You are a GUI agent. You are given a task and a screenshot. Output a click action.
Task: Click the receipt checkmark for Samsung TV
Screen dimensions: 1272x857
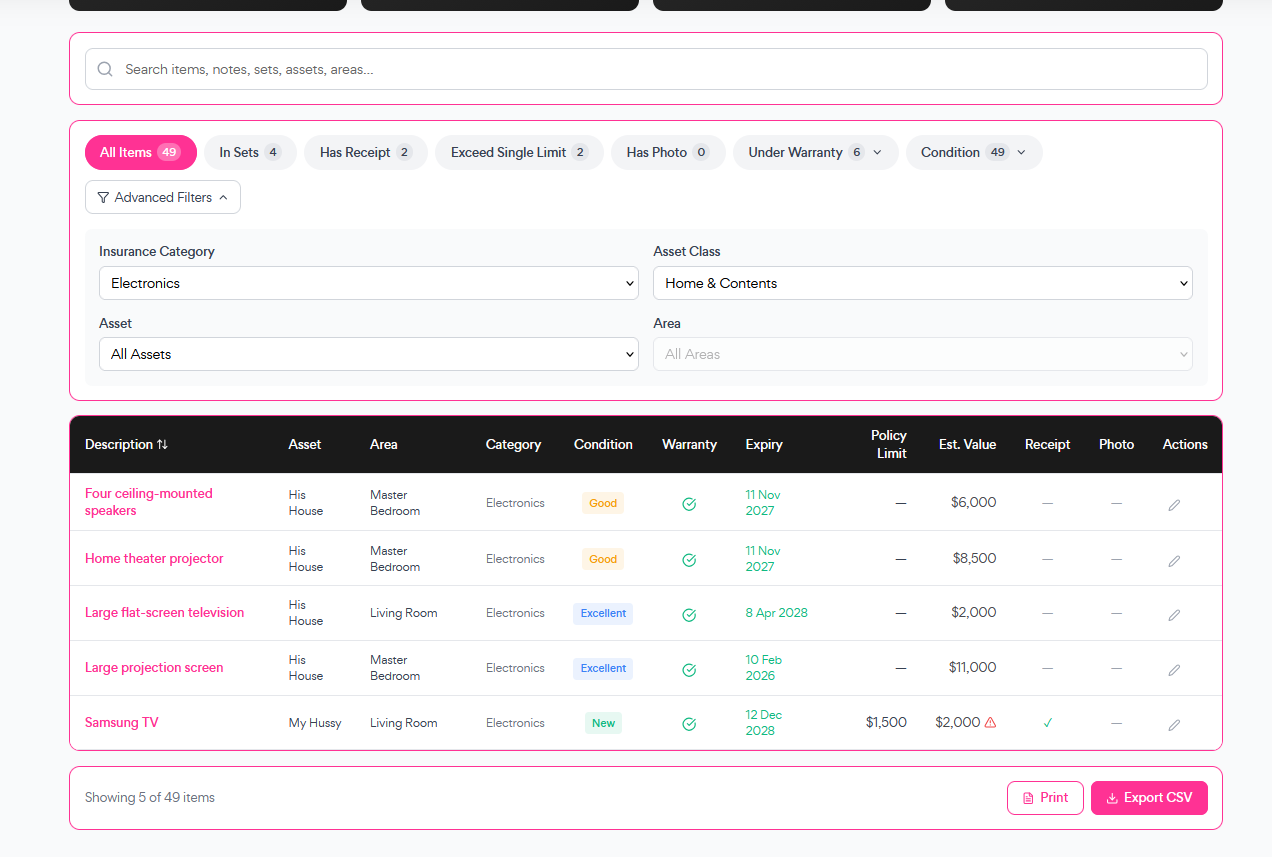(1047, 722)
